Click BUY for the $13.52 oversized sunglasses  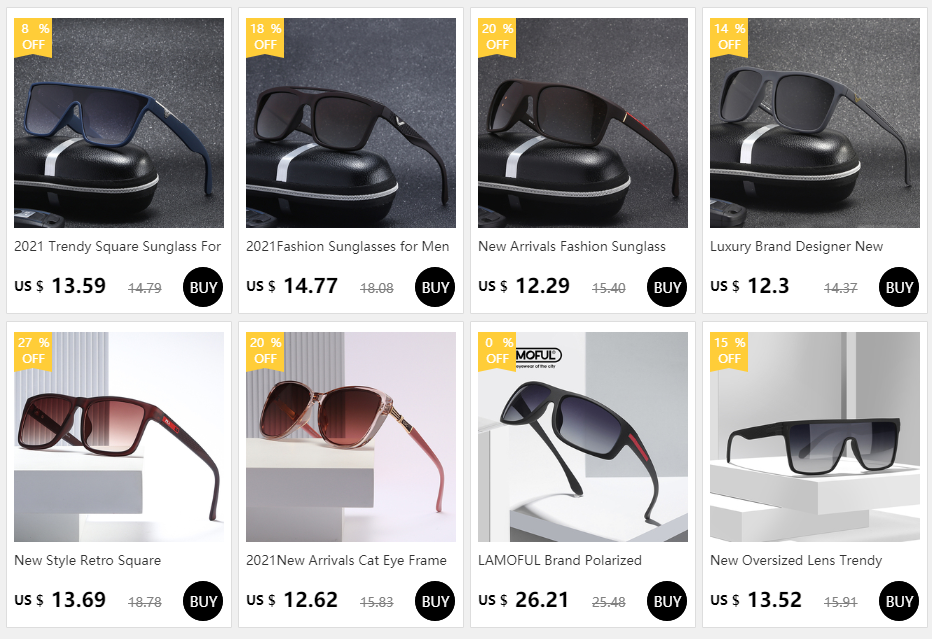[899, 601]
